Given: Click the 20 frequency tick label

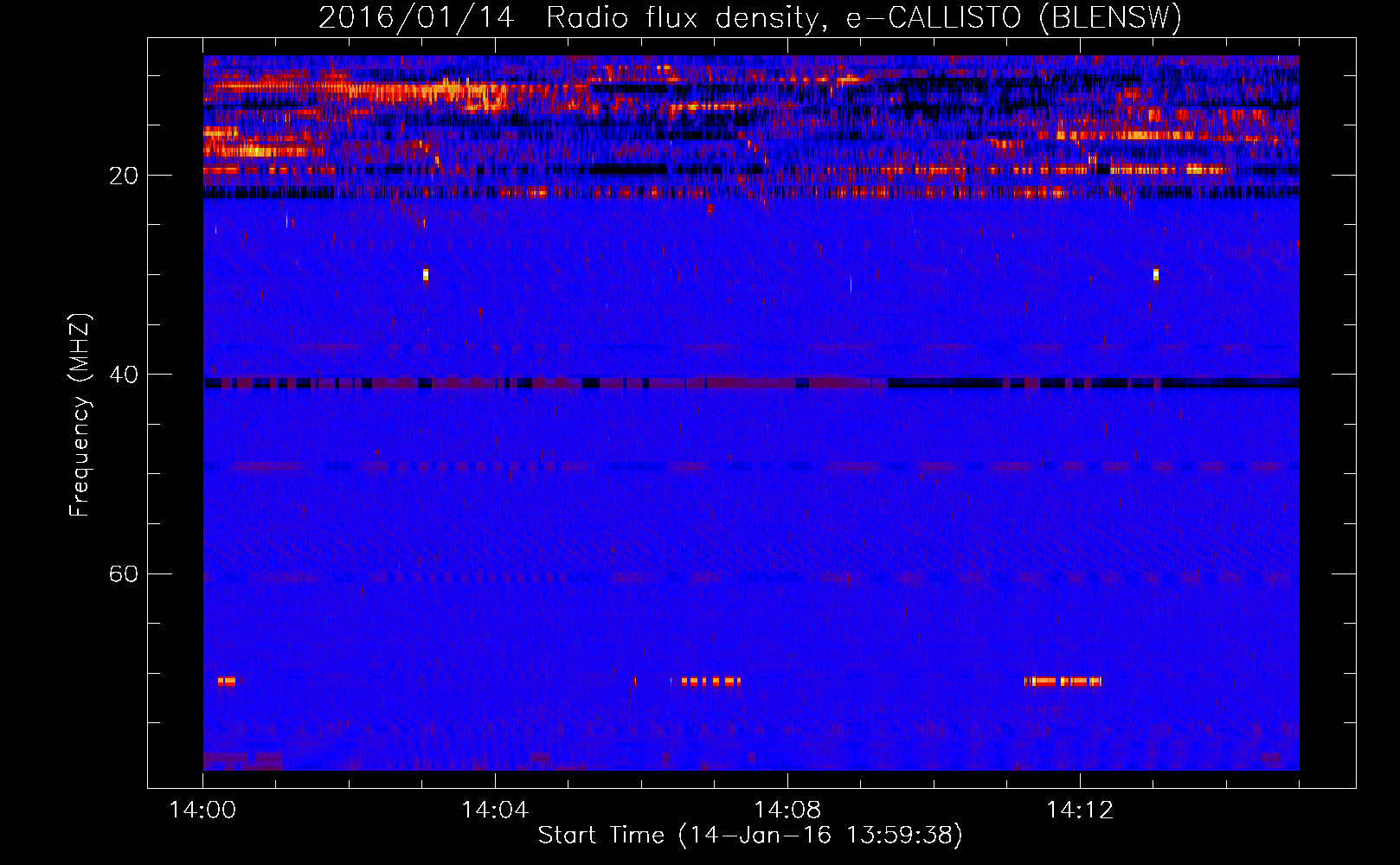Looking at the screenshot, I should (x=123, y=176).
